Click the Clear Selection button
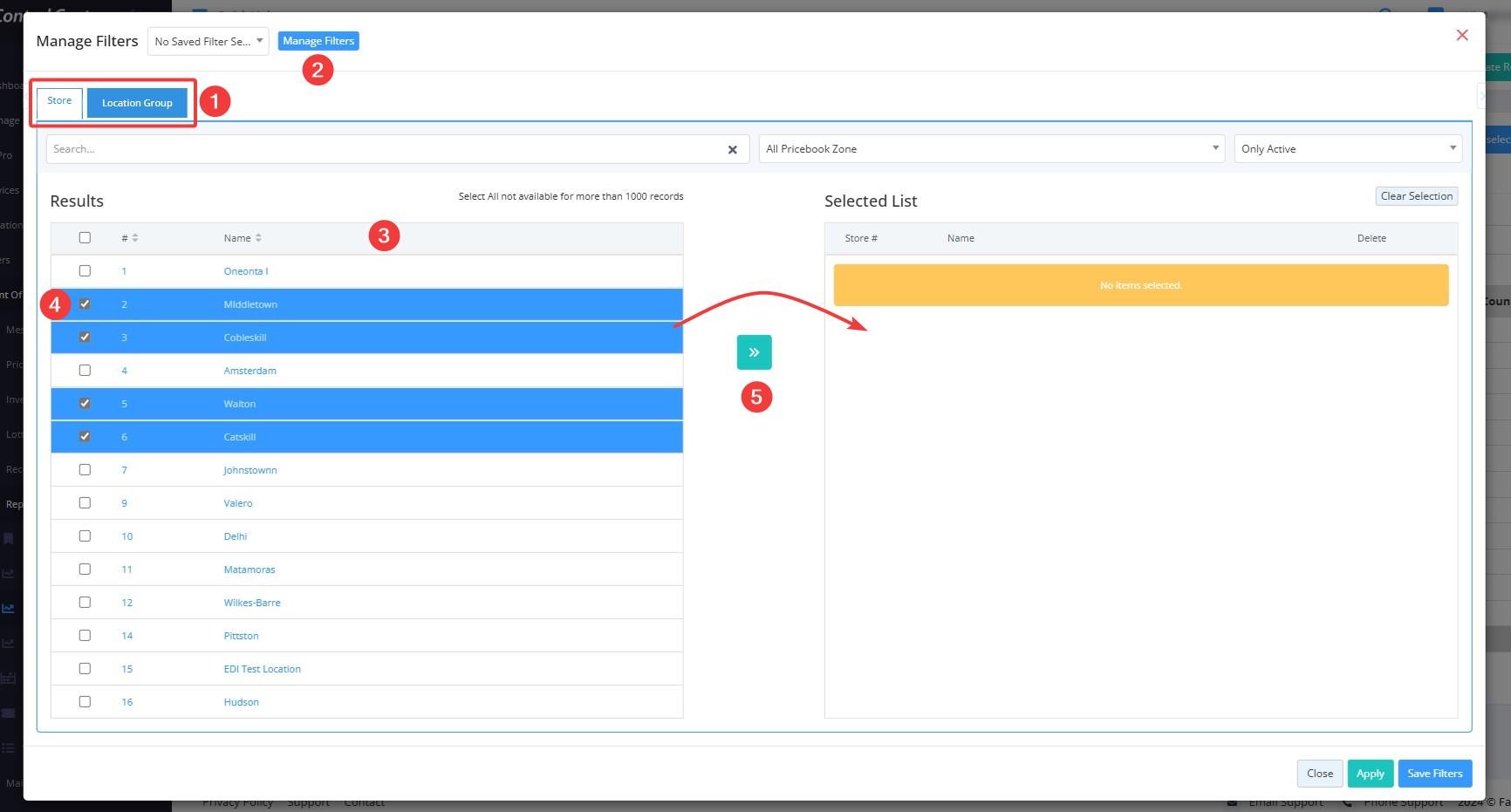 pos(1416,196)
